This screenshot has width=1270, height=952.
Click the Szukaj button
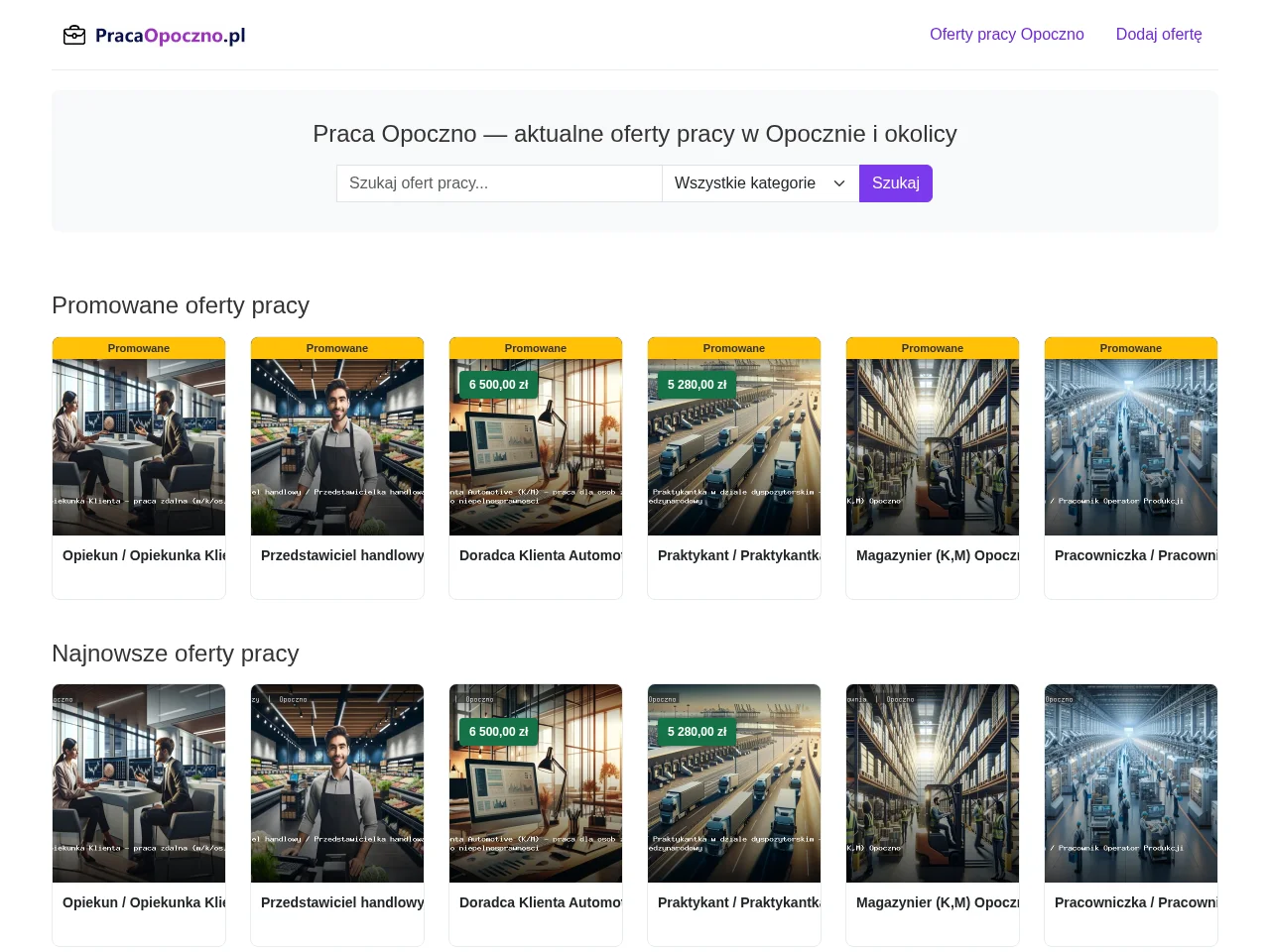pos(896,183)
